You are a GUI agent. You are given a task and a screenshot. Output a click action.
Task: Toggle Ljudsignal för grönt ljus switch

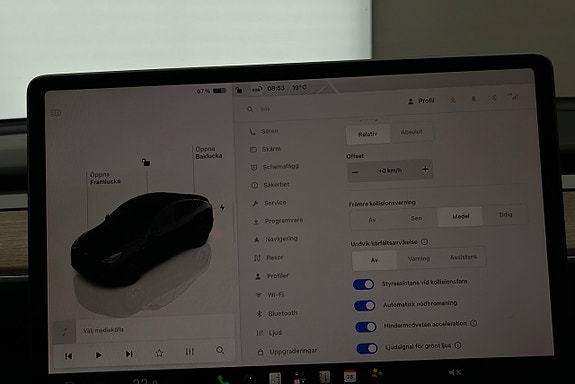367,348
